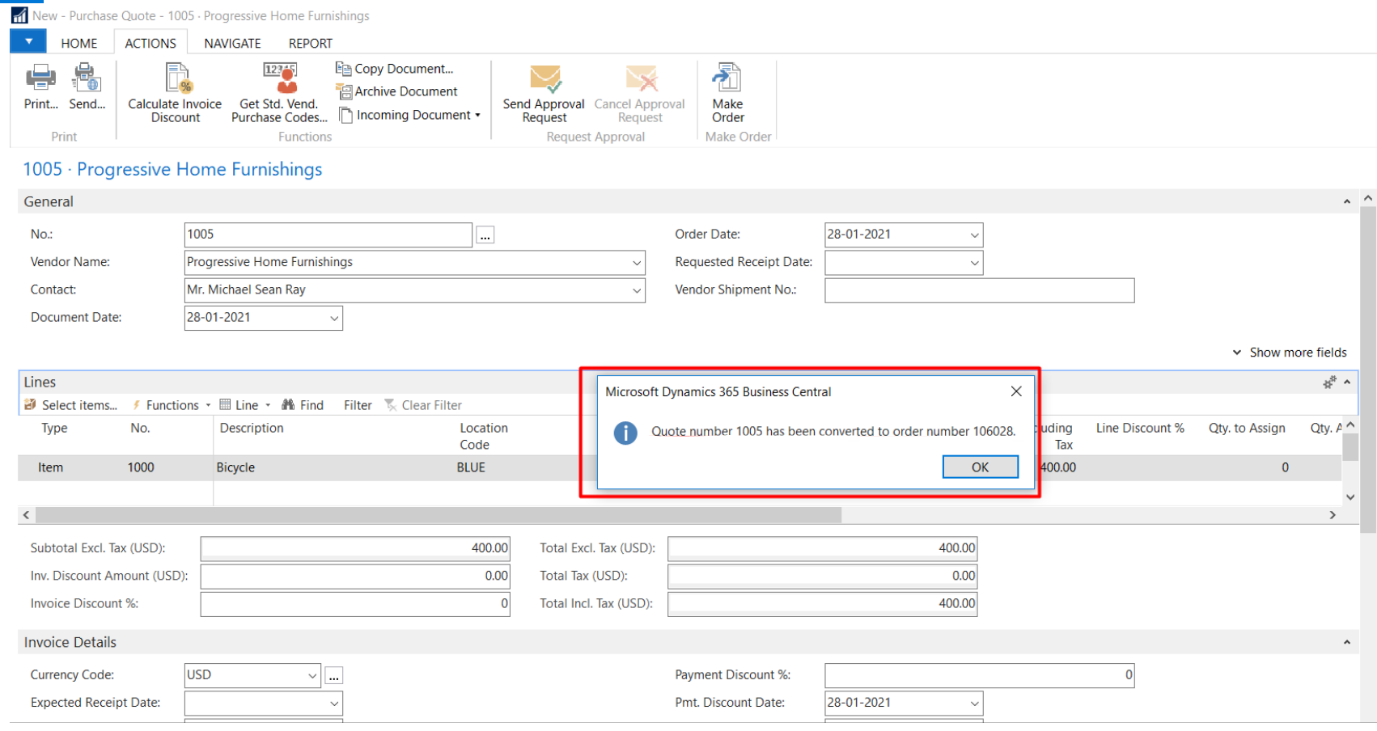Select the item number 1000 cell
This screenshot has width=1377, height=731.
(x=141, y=468)
